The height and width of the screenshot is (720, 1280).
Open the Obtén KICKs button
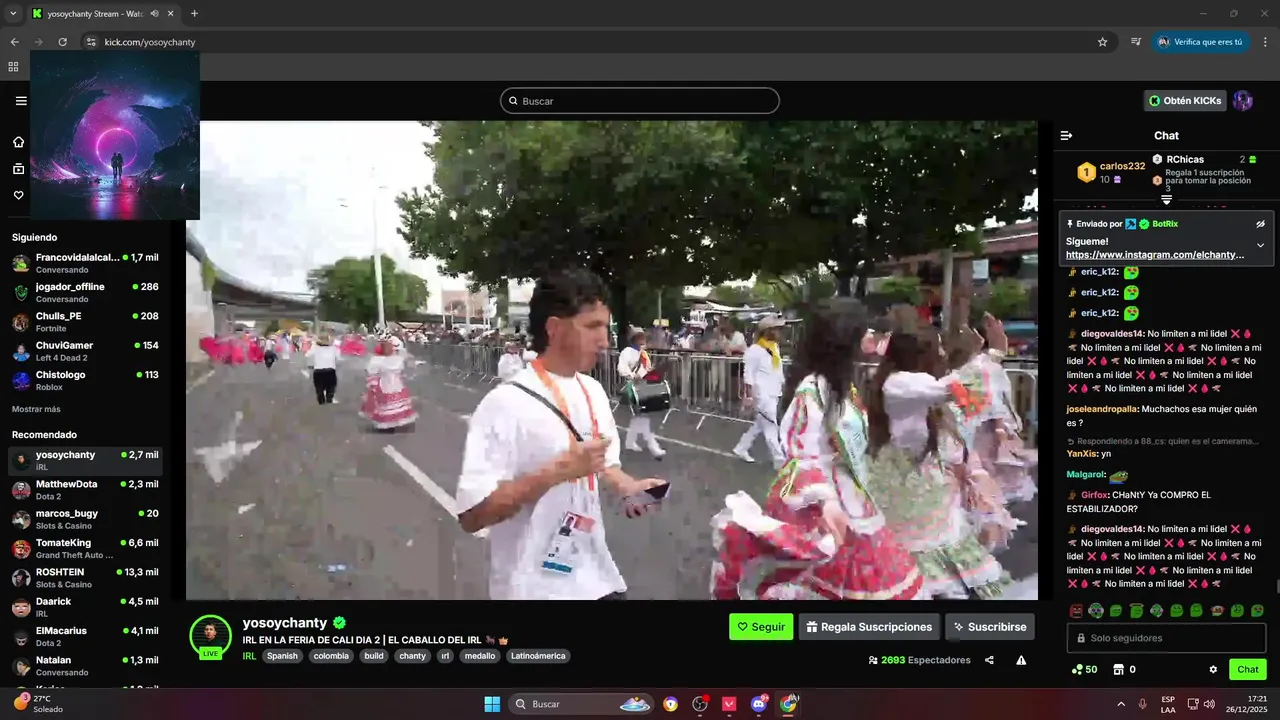coord(1185,101)
